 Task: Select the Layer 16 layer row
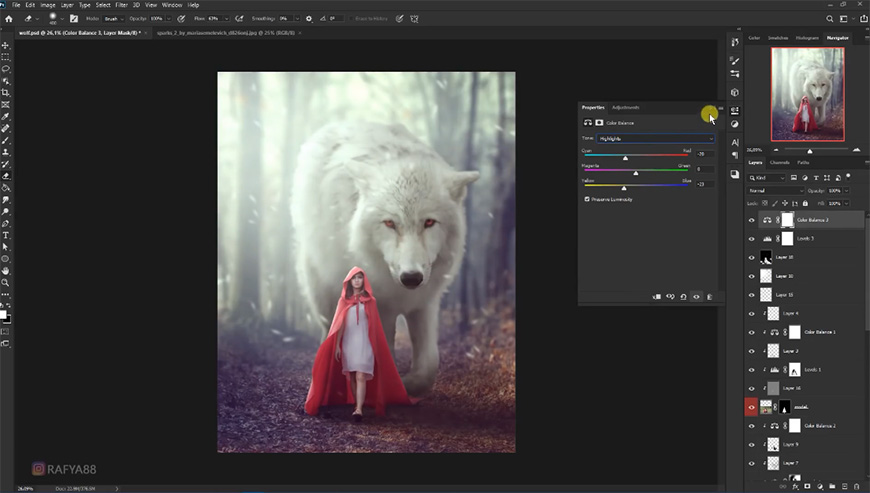pyautogui.click(x=805, y=388)
